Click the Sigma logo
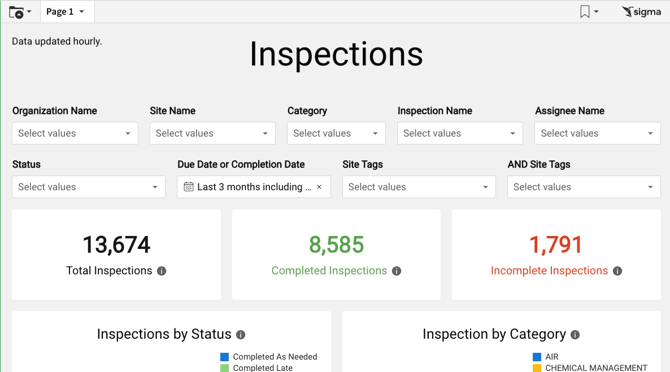 click(641, 12)
